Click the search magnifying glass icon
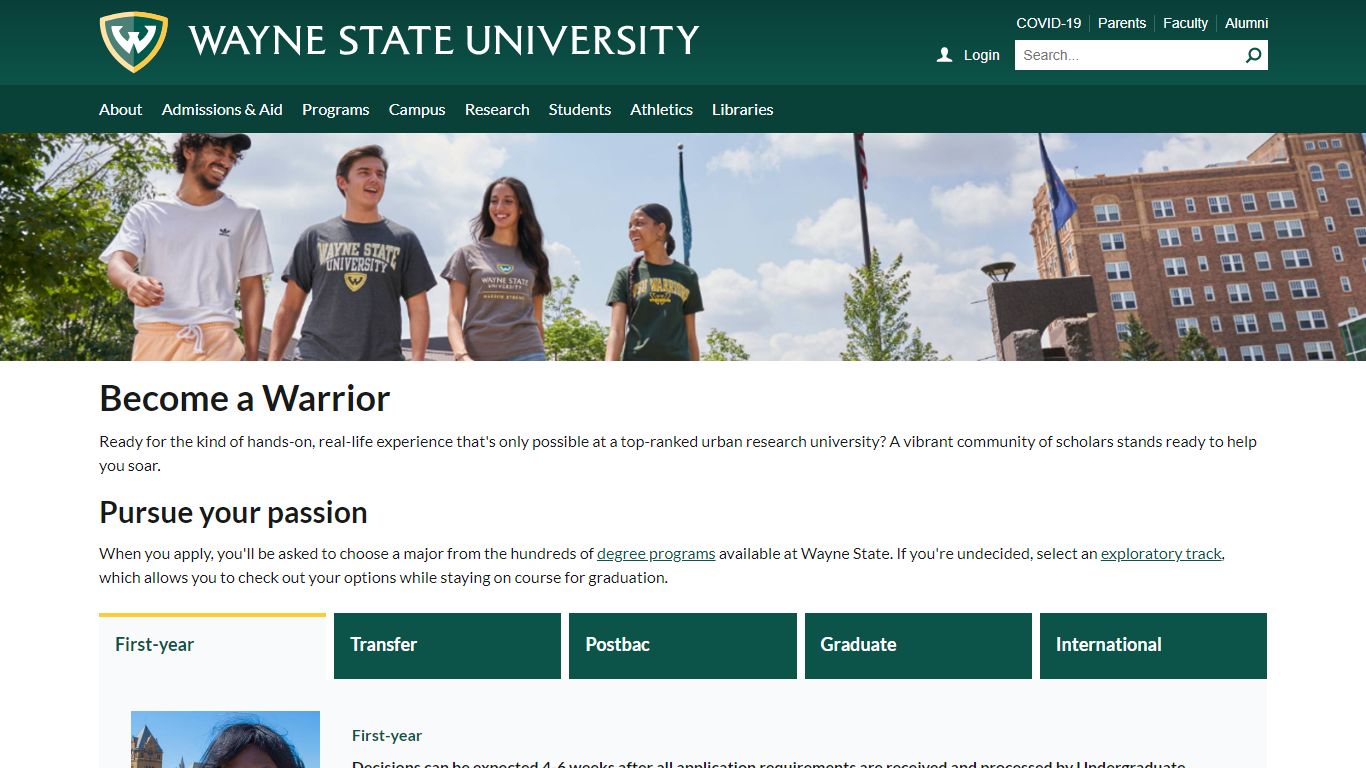Image resolution: width=1366 pixels, height=768 pixels. 1253,55
